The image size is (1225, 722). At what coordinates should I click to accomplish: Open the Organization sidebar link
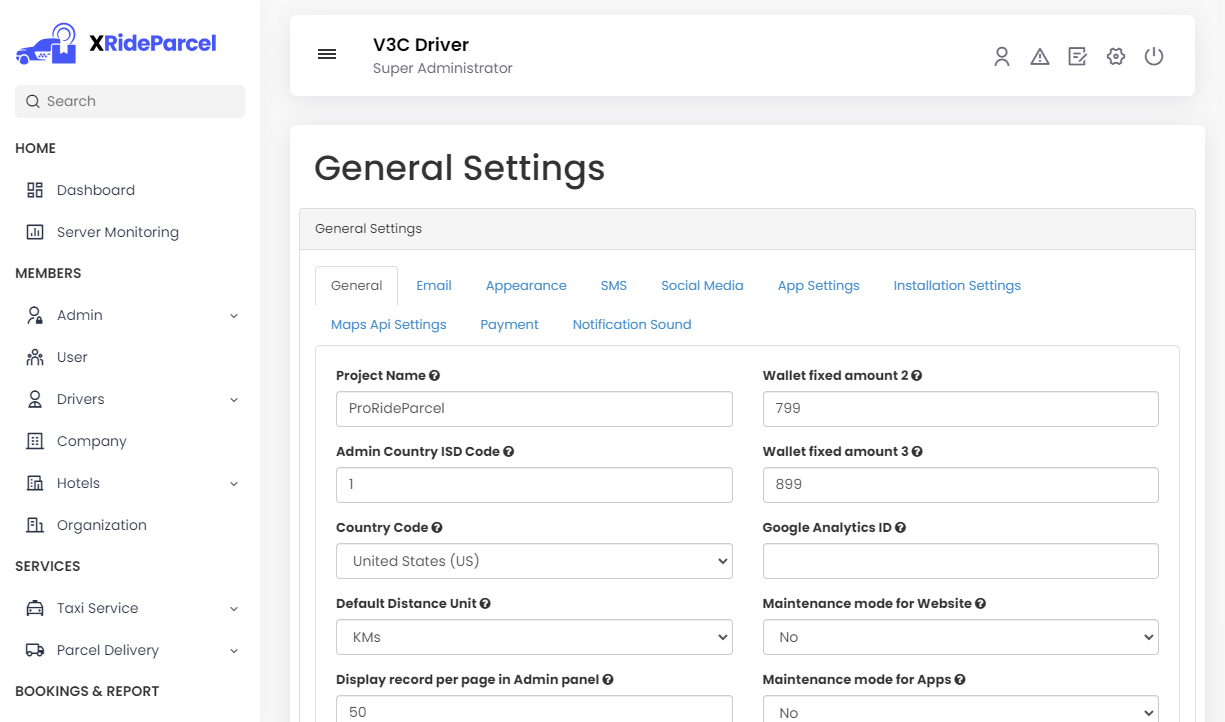pos(101,525)
